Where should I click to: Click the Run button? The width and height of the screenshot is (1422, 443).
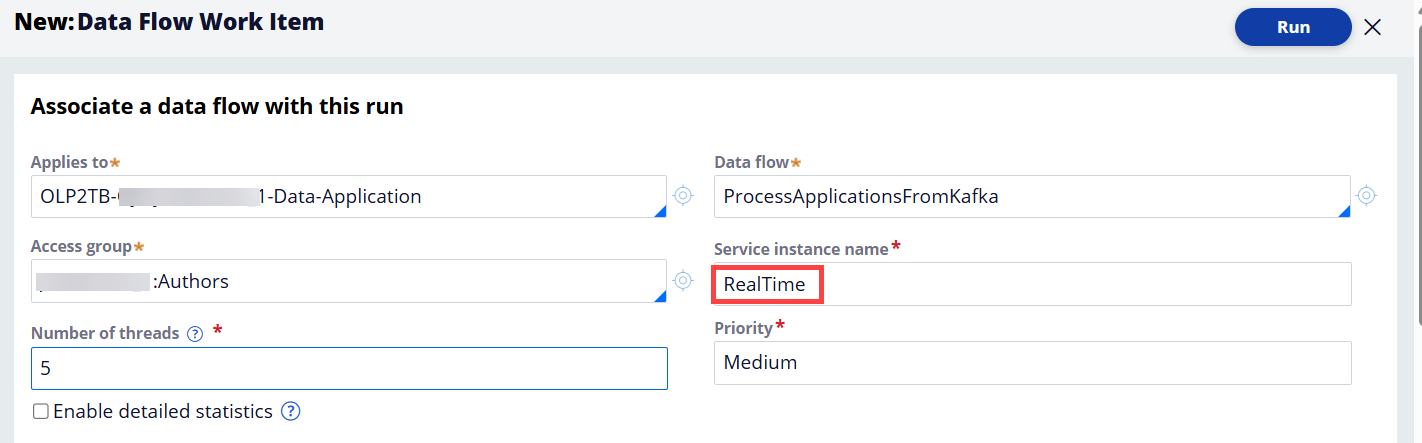1293,27
